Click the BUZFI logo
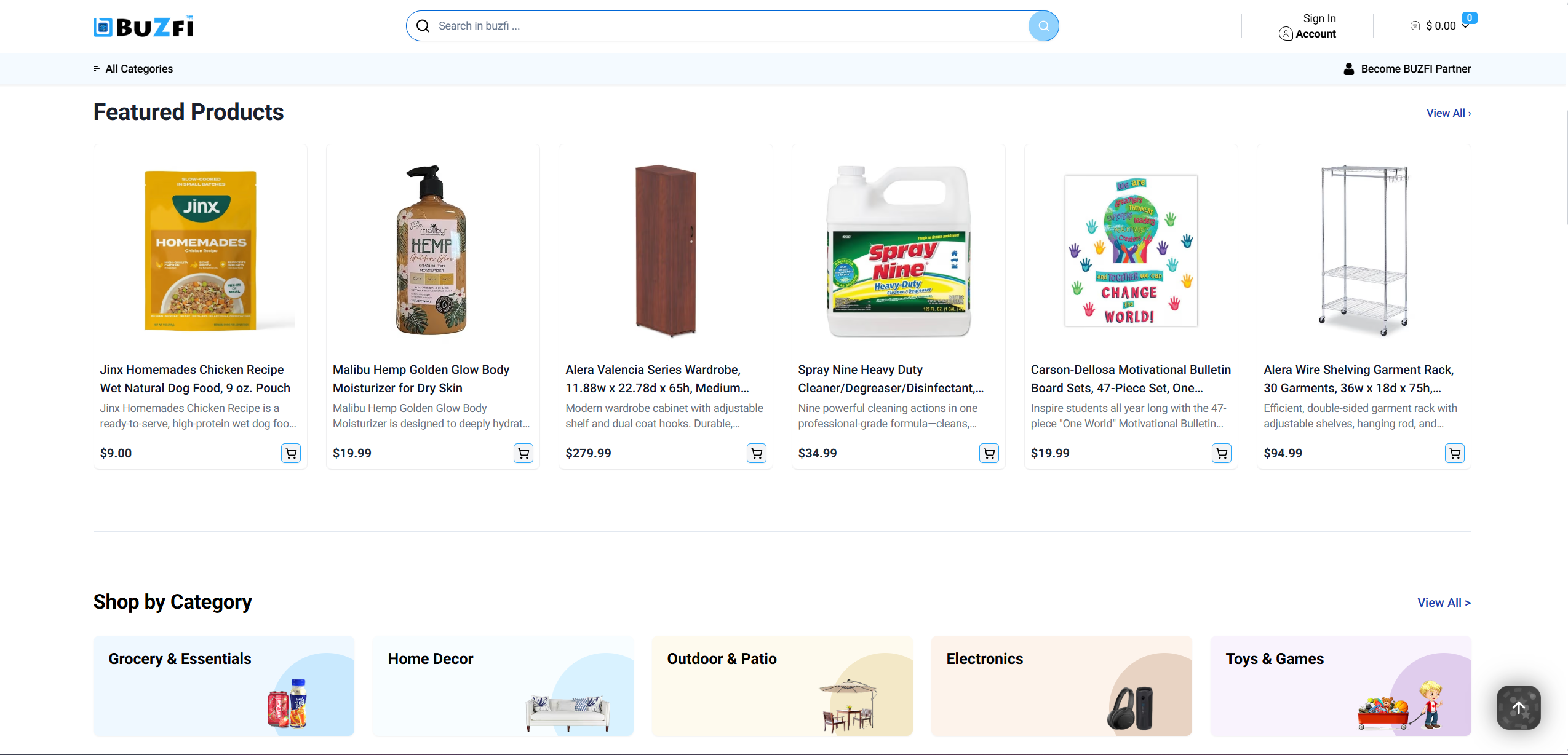Screen dimensions: 1568x755 (x=144, y=26)
